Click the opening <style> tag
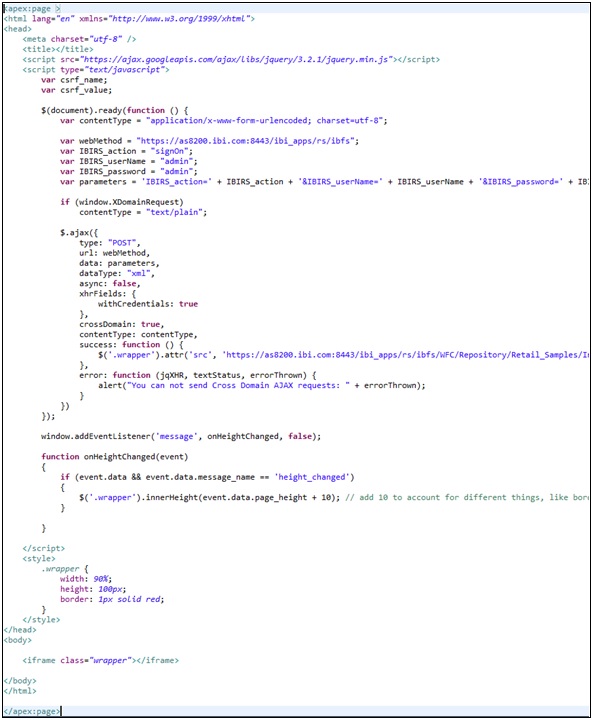The image size is (593, 720). pyautogui.click(x=39, y=558)
